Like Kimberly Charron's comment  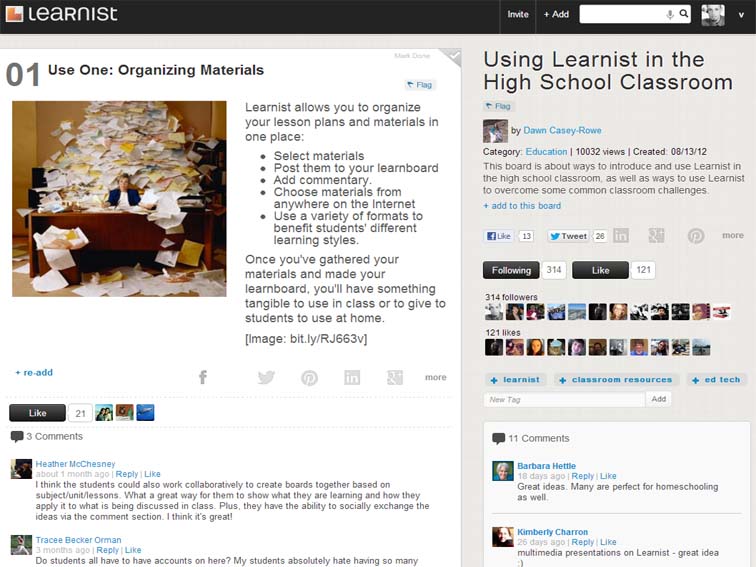point(608,542)
